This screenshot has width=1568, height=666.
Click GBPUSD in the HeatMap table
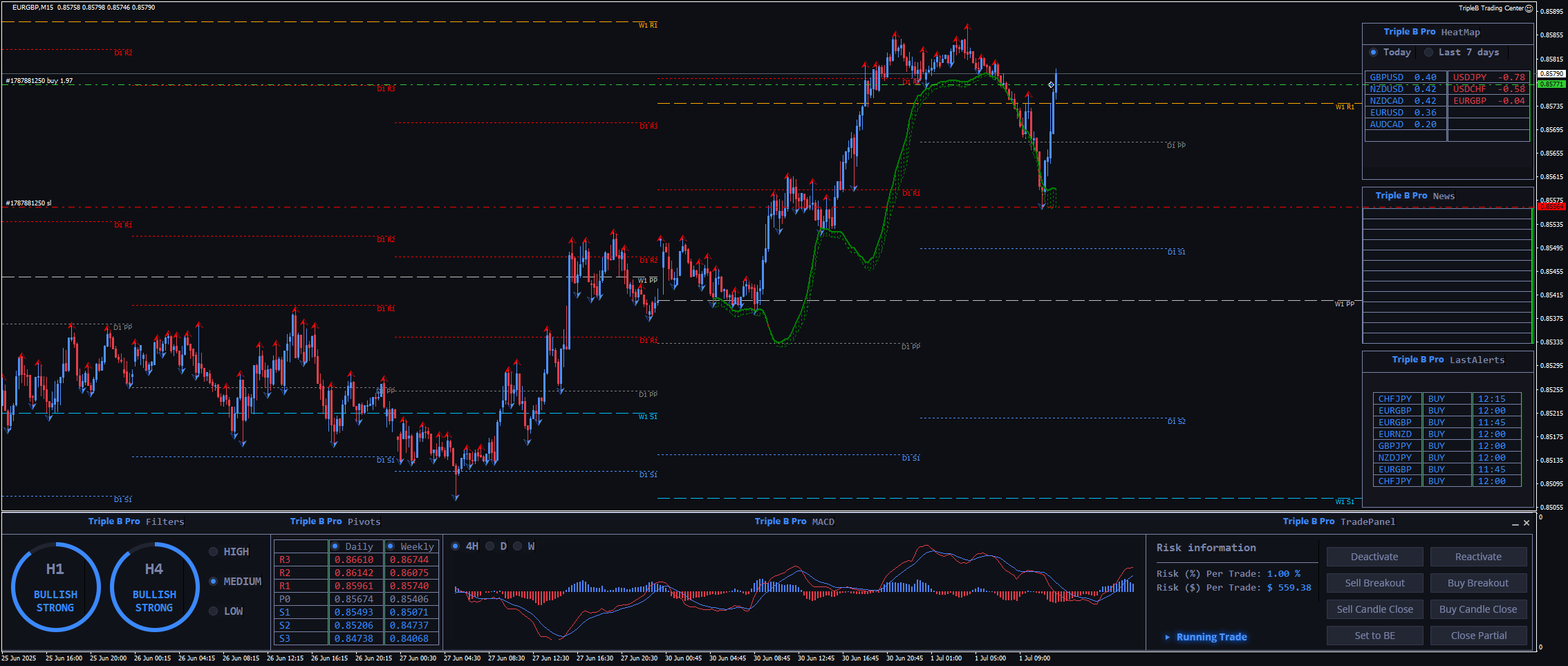(1387, 77)
